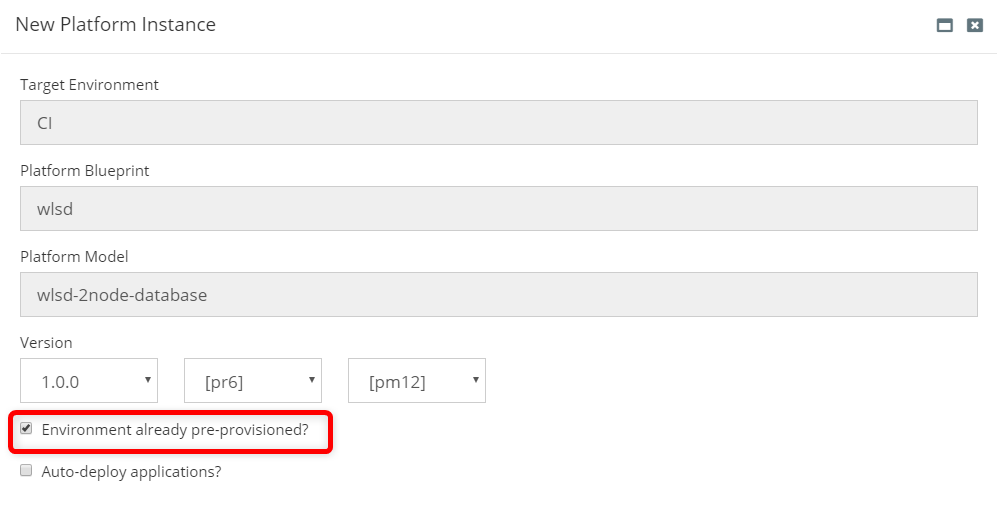The width and height of the screenshot is (997, 506).
Task: Maximize the New Platform Instance dialog
Action: click(x=944, y=25)
